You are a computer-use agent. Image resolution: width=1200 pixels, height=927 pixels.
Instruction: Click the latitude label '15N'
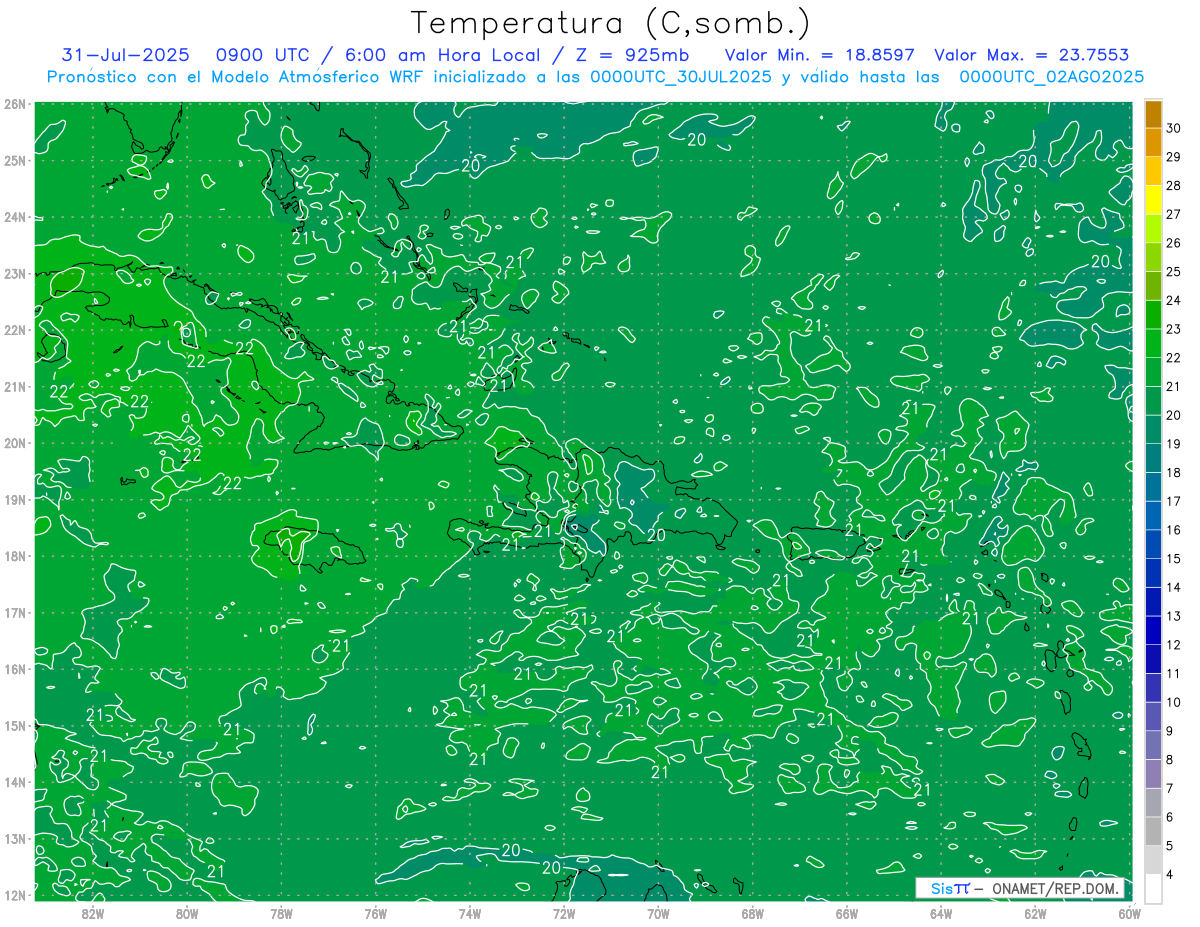(15, 725)
